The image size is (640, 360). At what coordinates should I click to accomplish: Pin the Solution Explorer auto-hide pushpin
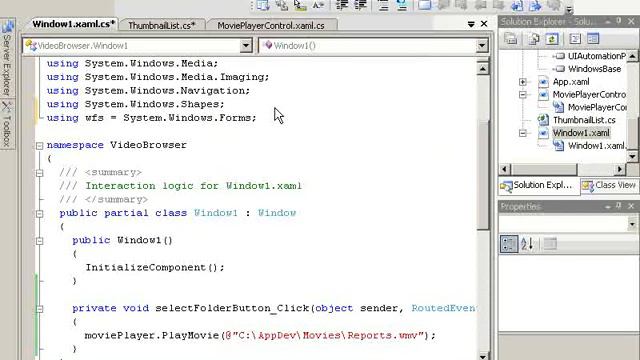click(x=619, y=21)
